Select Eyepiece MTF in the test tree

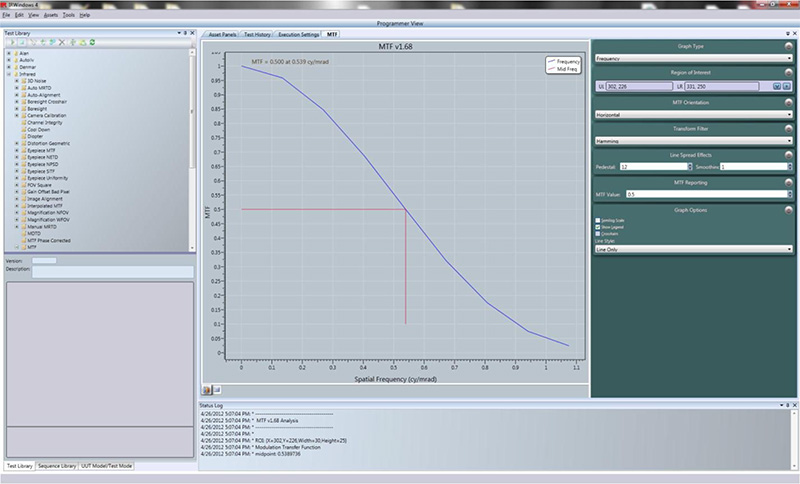[x=41, y=149]
